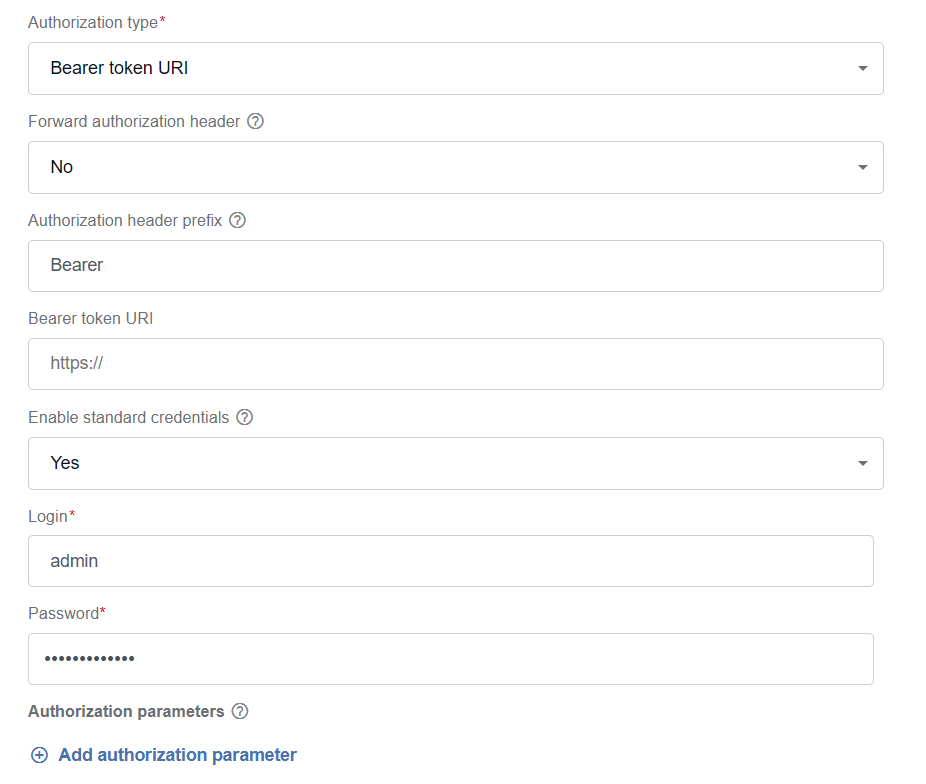Click the arrow on Bearer token URI select
The image size is (926, 784).
(x=863, y=68)
